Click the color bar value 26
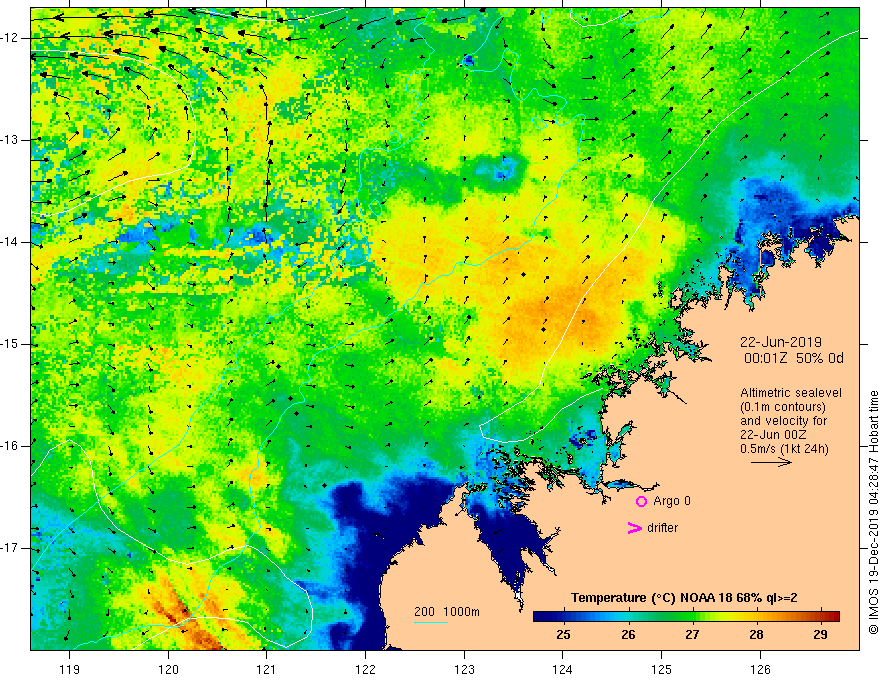The height and width of the screenshot is (680, 880). (x=628, y=635)
